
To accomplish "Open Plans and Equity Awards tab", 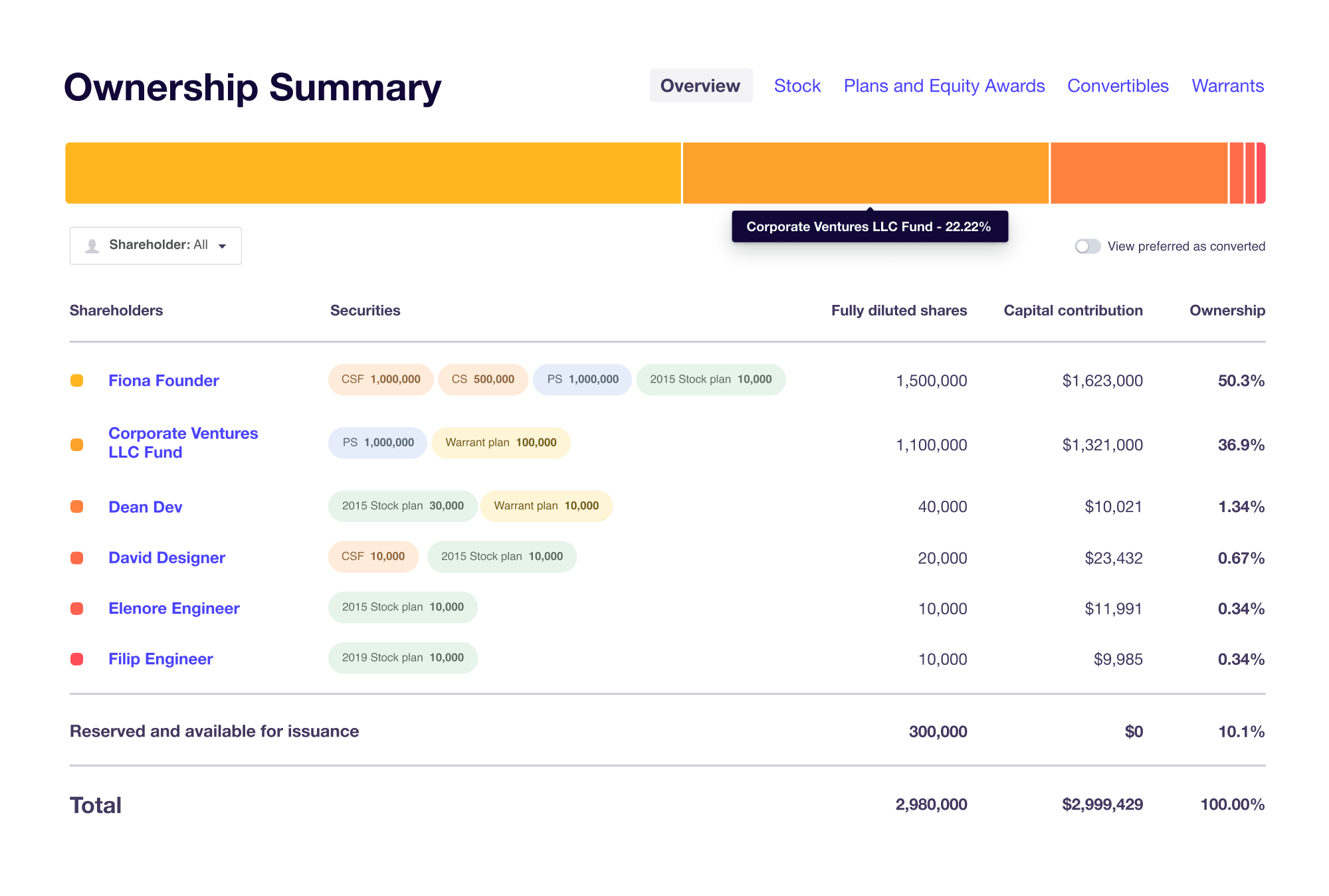I will pos(944,86).
